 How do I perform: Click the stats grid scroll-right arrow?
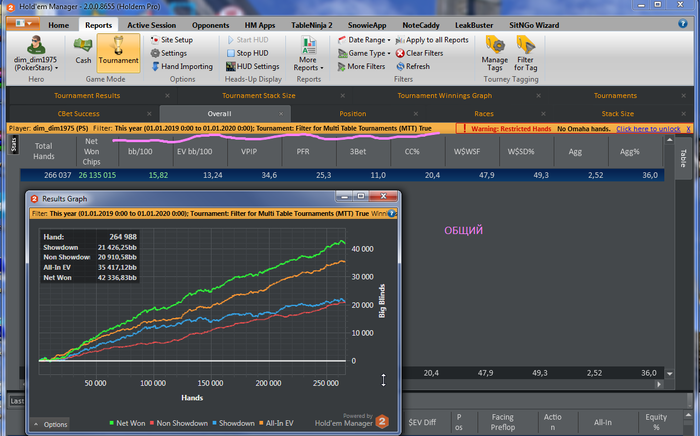pos(659,384)
